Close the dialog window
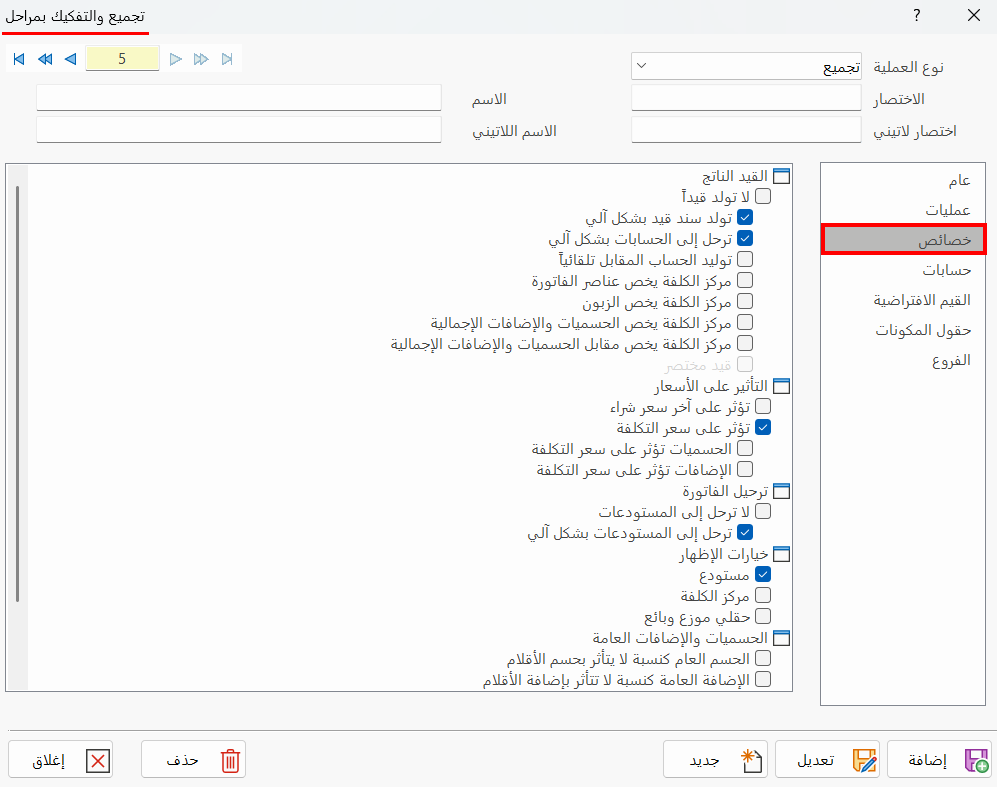The image size is (997, 787). (x=973, y=15)
